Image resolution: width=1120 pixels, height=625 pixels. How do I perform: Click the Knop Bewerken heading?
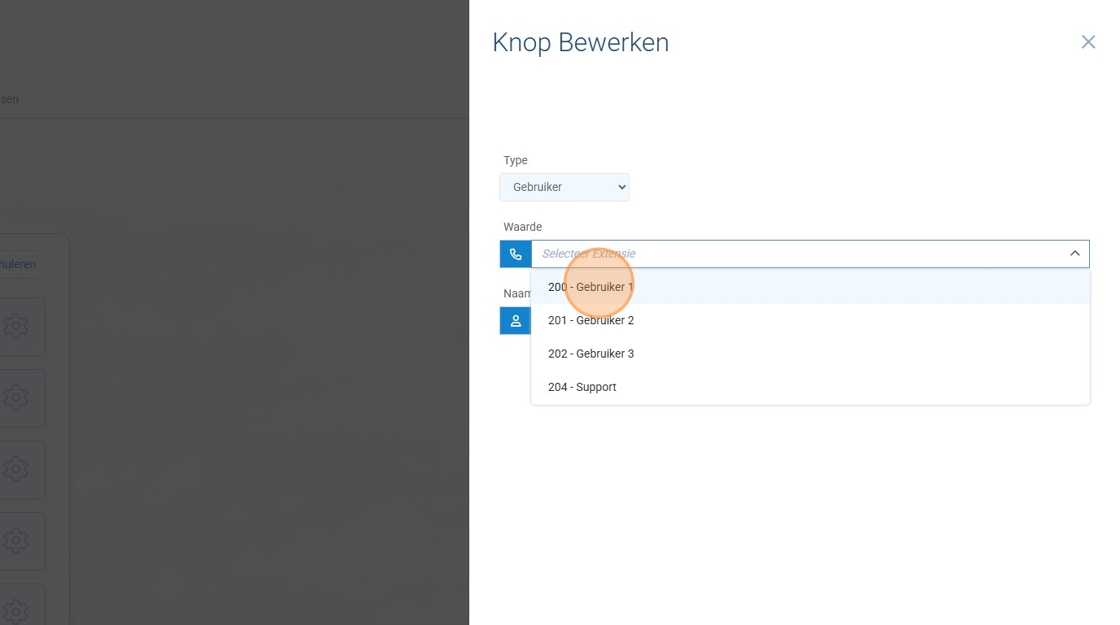[x=580, y=43]
